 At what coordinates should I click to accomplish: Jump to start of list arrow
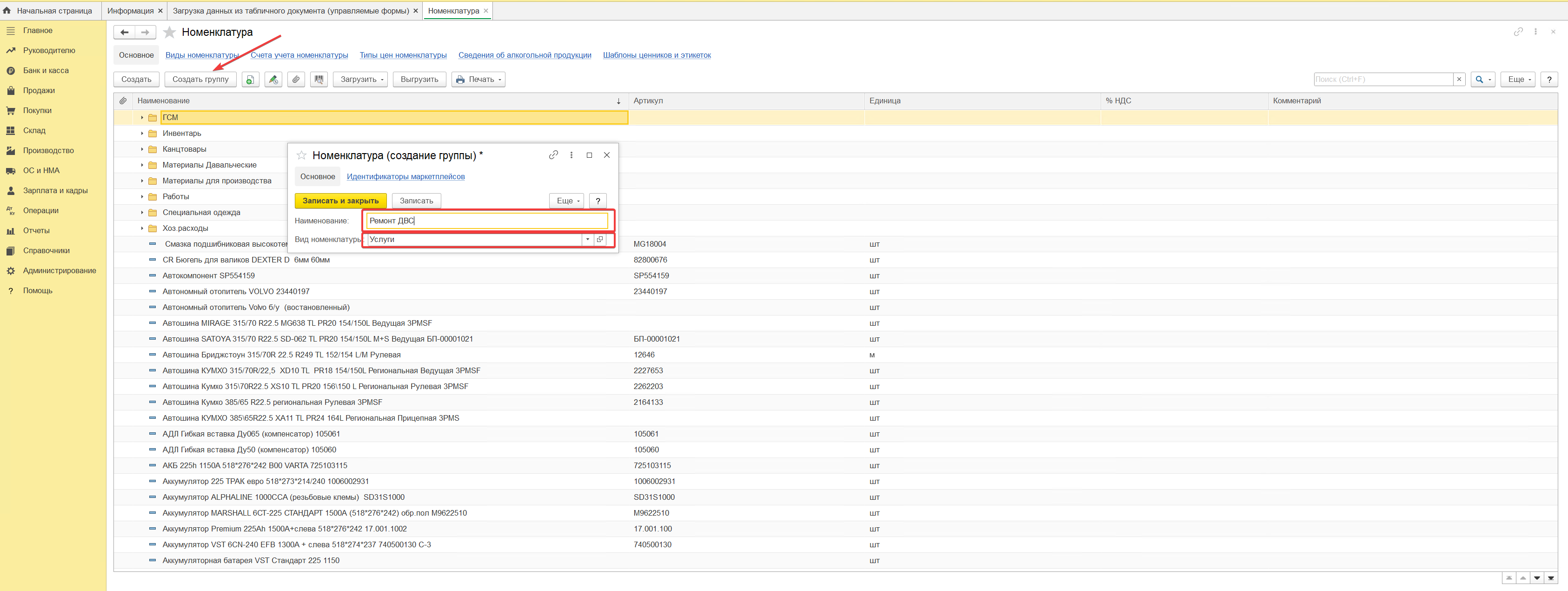[x=1509, y=578]
